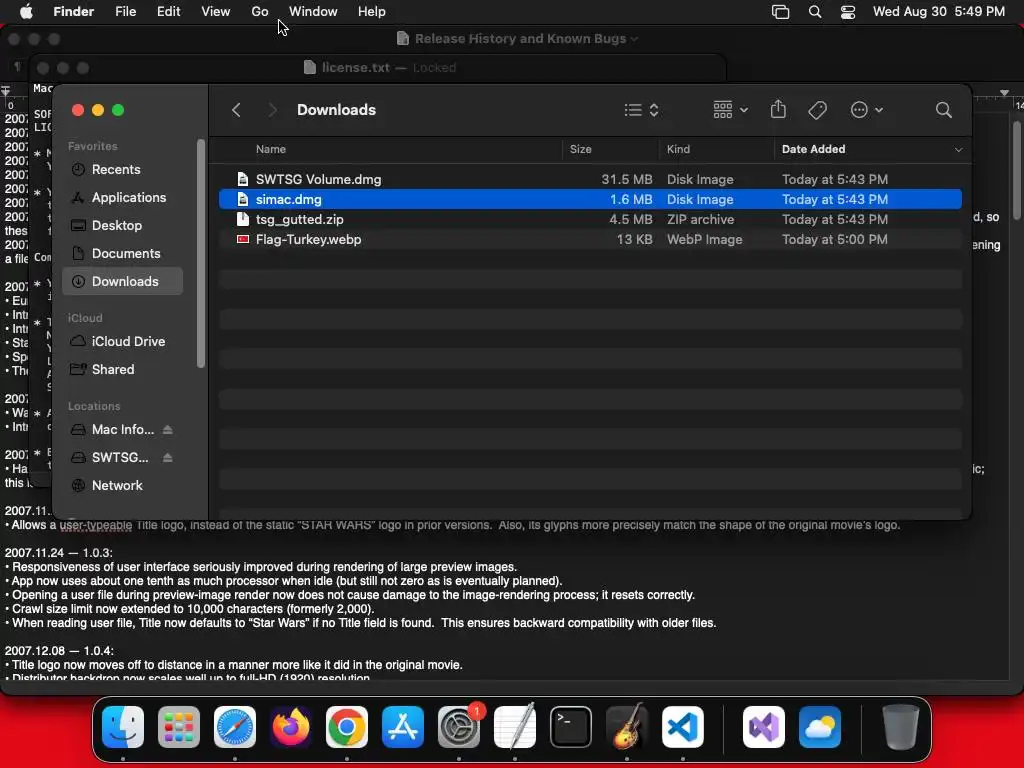The image size is (1024, 768).
Task: Open Stage Manager menu bar icon
Action: 780,12
